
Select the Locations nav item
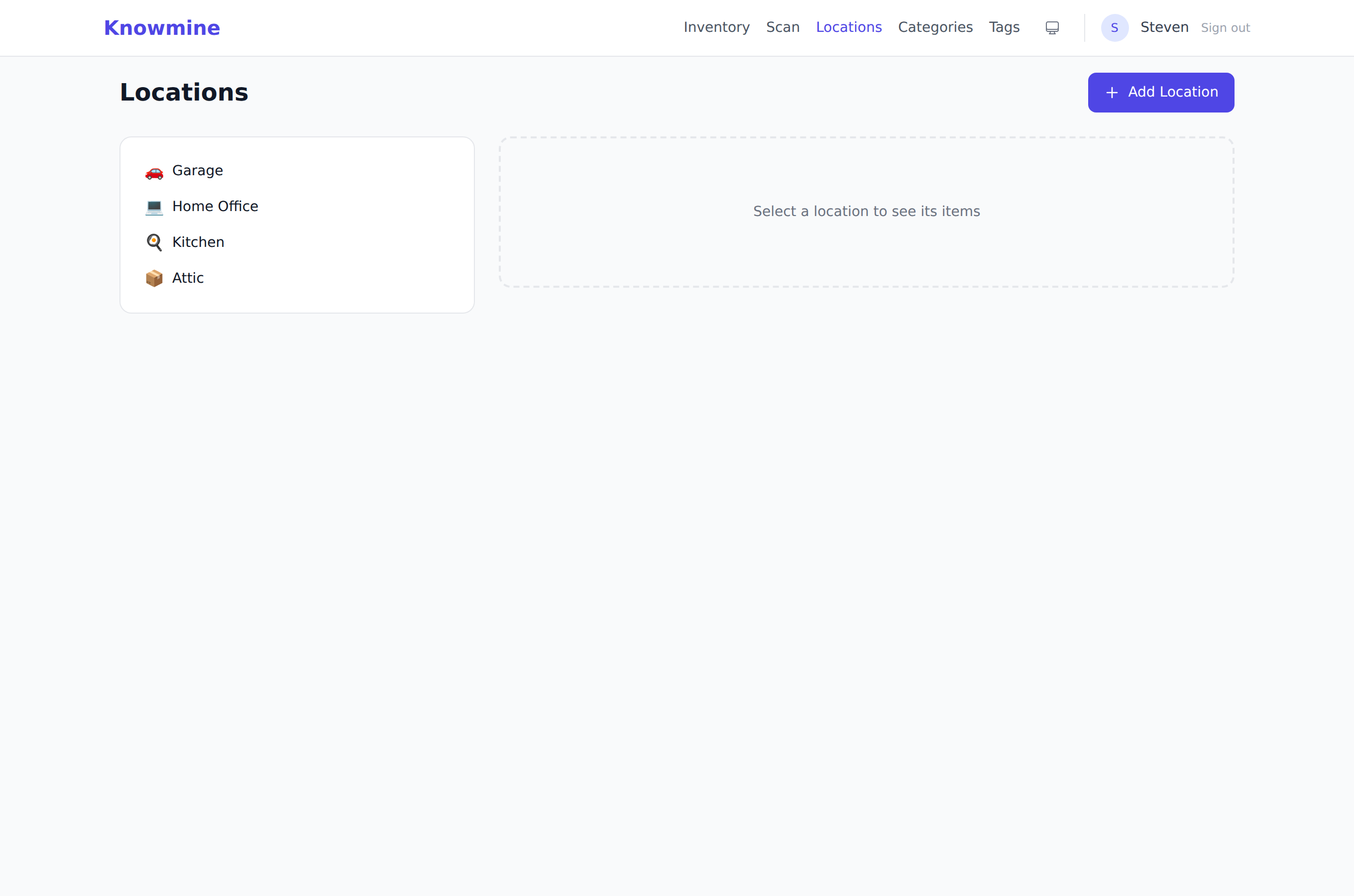[x=848, y=27]
